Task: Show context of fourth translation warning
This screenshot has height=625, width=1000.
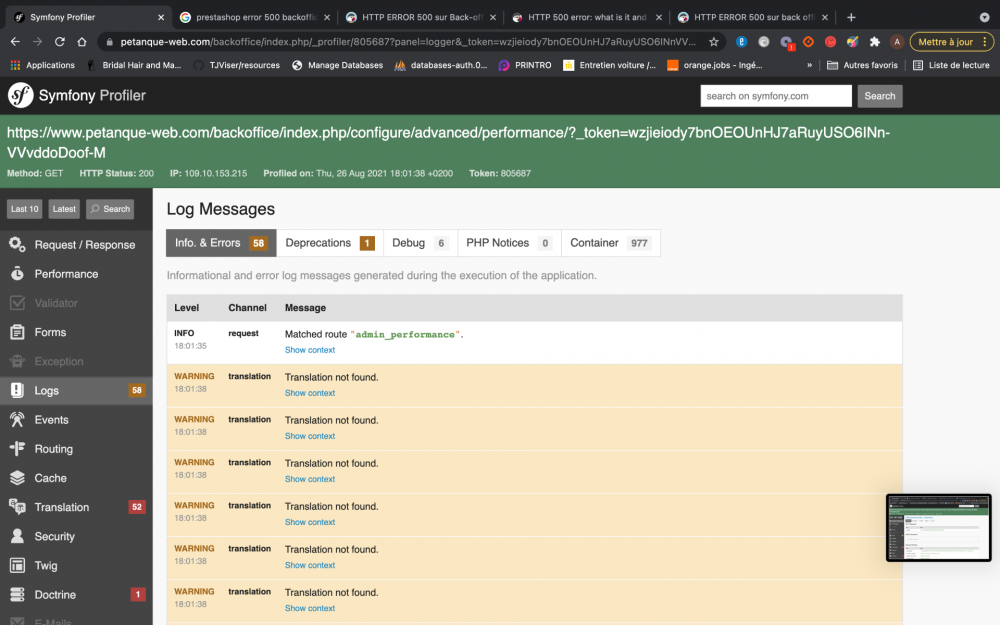Action: click(x=310, y=522)
